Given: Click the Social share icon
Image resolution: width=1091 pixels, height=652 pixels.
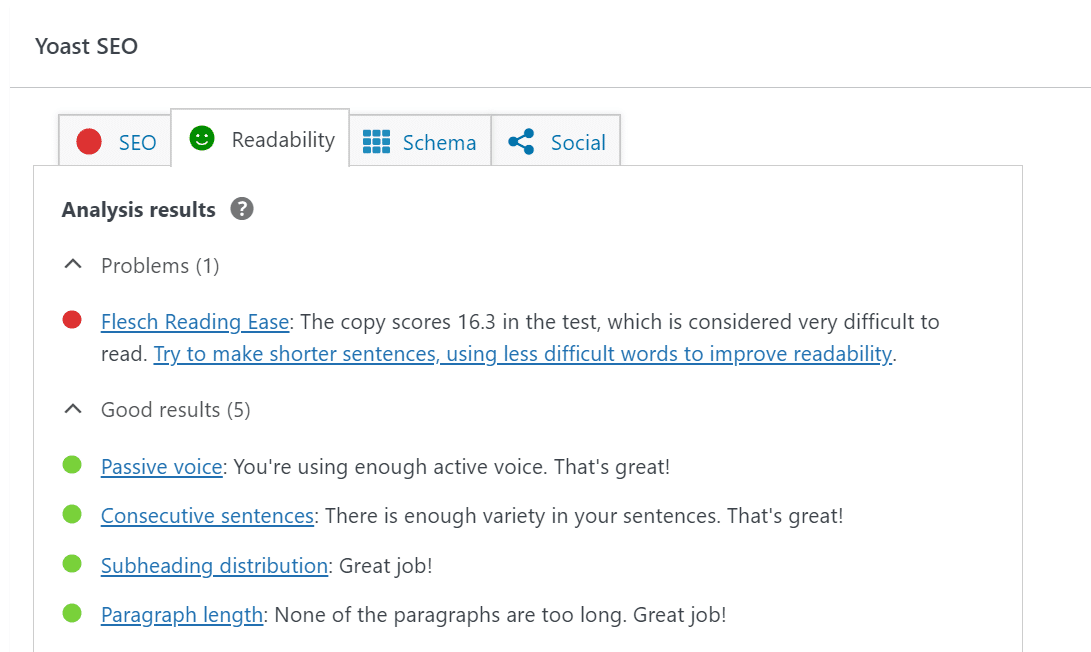Looking at the screenshot, I should coord(521,141).
